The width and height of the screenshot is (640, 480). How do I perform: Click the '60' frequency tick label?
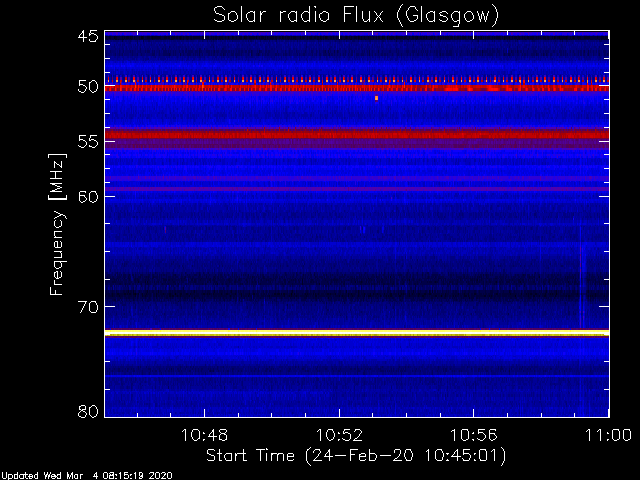point(88,196)
